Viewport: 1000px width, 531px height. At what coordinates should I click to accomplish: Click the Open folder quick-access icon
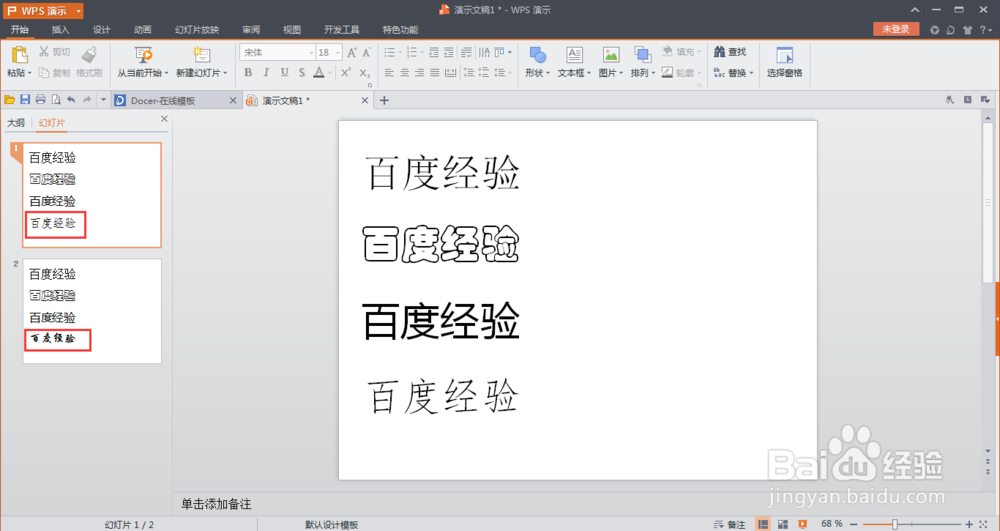(x=10, y=100)
